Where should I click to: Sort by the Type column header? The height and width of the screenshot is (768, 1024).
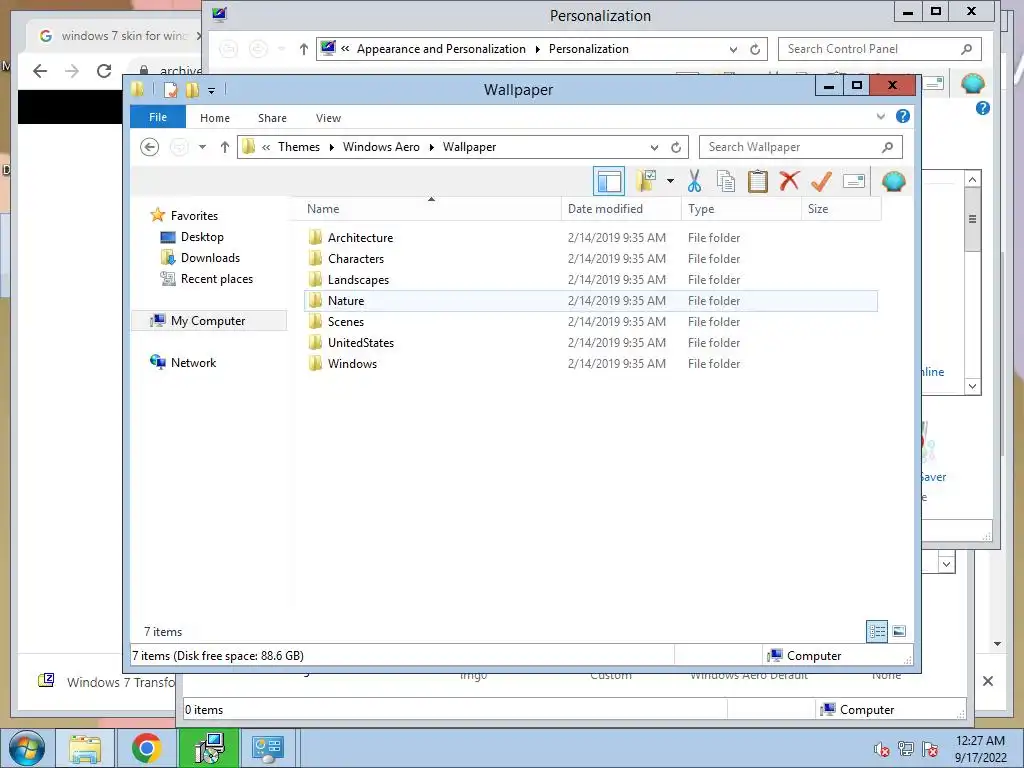click(741, 209)
